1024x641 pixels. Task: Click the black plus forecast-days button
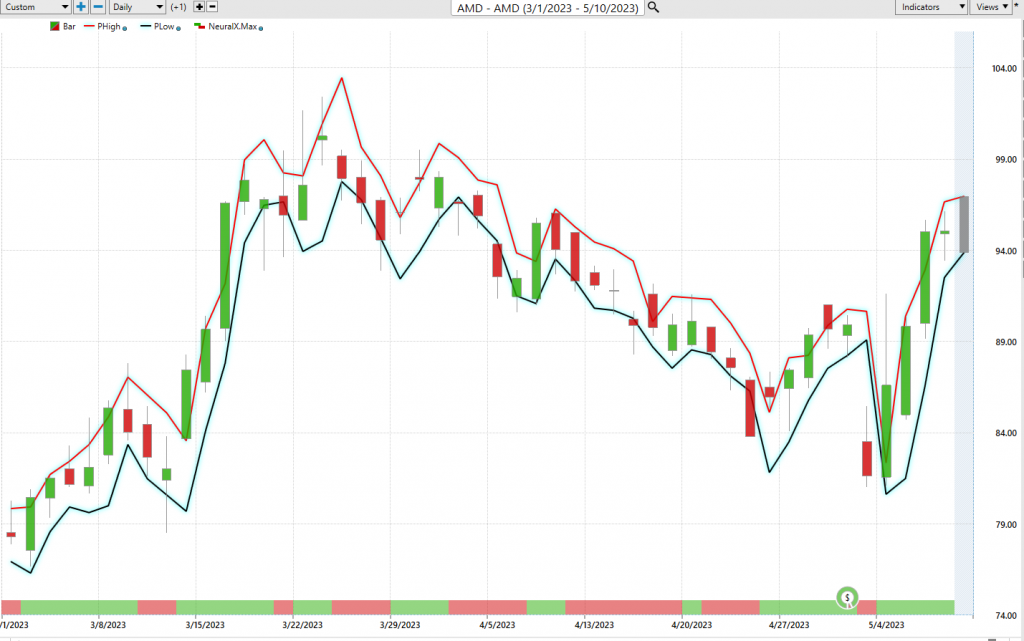[199, 7]
